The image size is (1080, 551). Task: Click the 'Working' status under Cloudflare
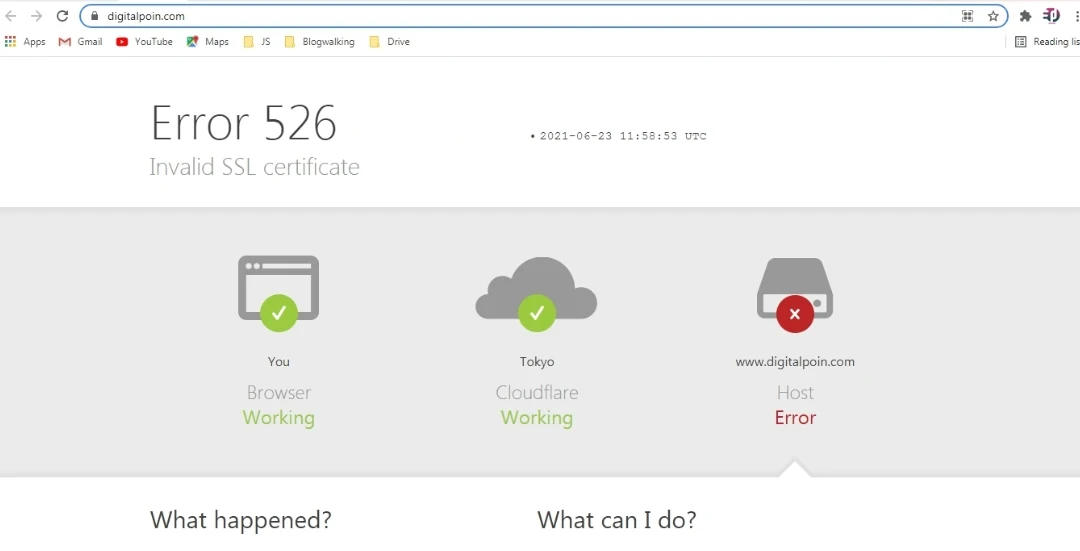537,417
